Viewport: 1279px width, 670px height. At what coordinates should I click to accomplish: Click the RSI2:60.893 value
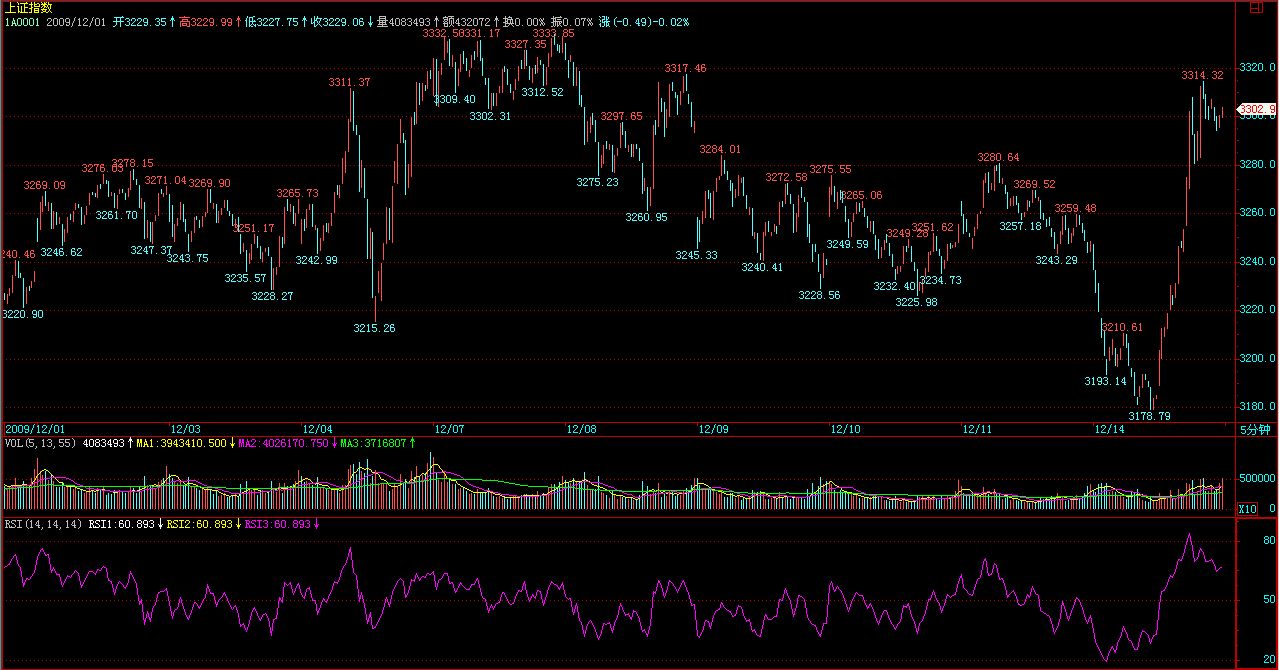(x=199, y=523)
